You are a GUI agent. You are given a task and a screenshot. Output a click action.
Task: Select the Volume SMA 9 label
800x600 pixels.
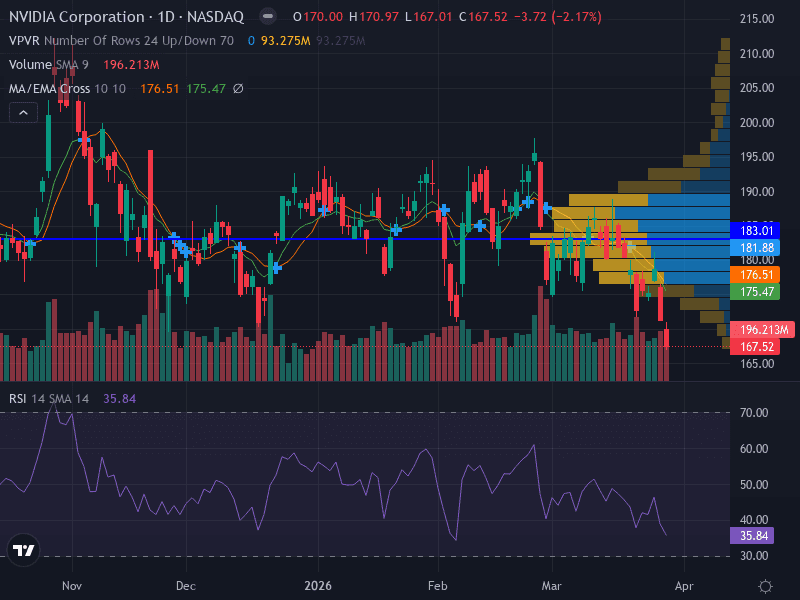(x=48, y=65)
